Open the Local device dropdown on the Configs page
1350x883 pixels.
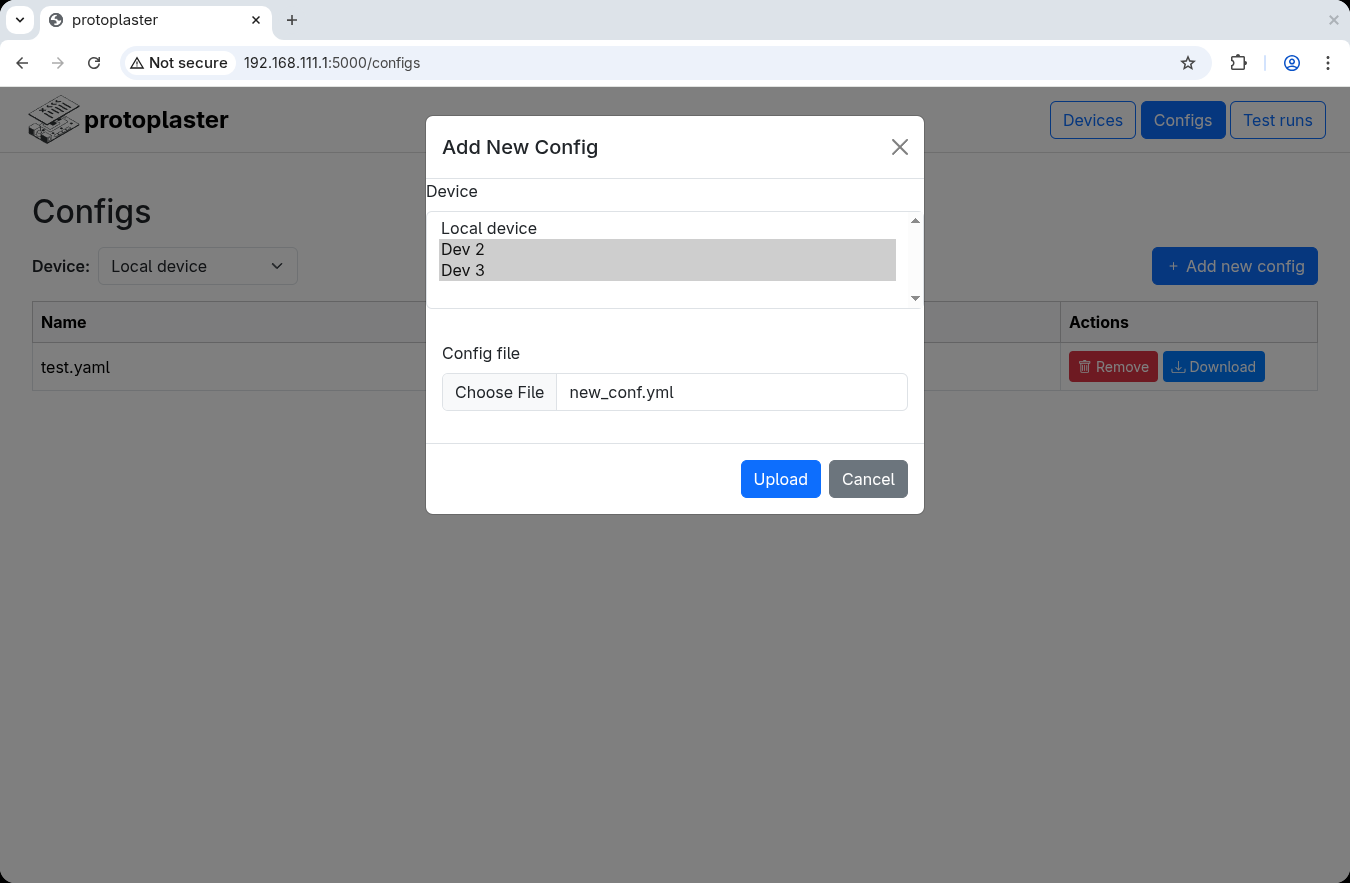coord(197,266)
